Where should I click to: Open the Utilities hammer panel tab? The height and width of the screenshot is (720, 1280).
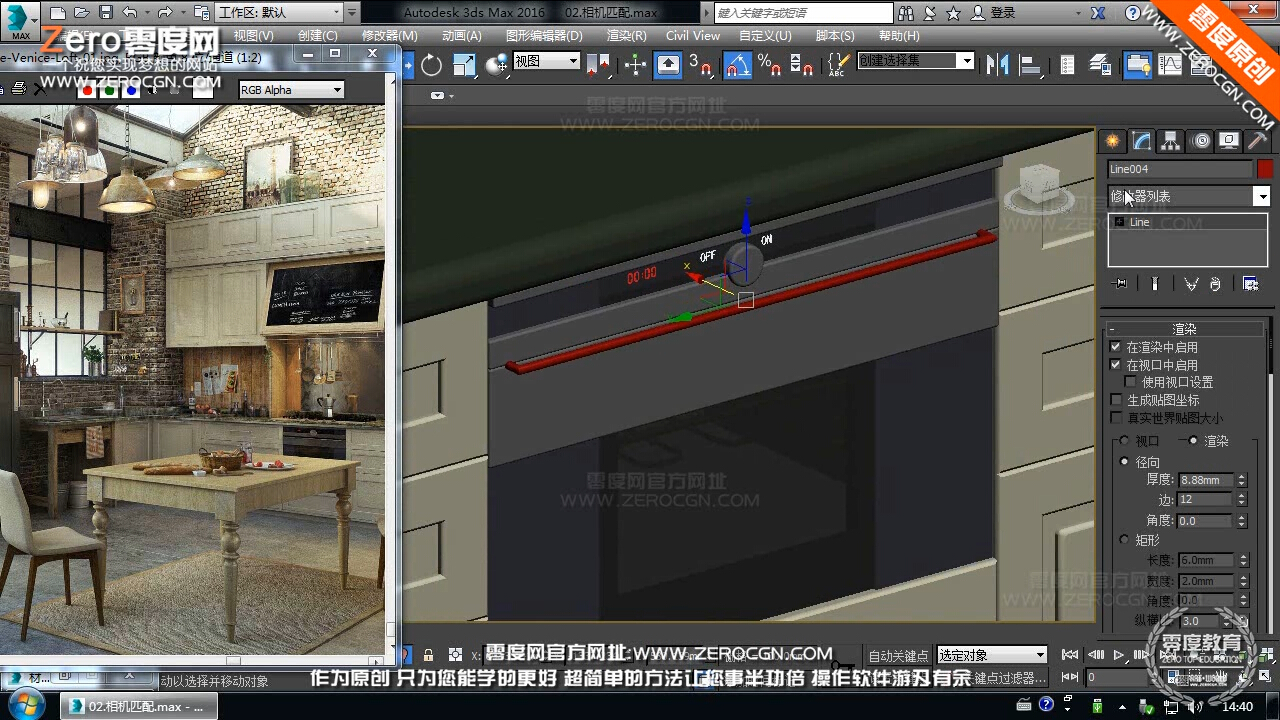[x=1258, y=141]
